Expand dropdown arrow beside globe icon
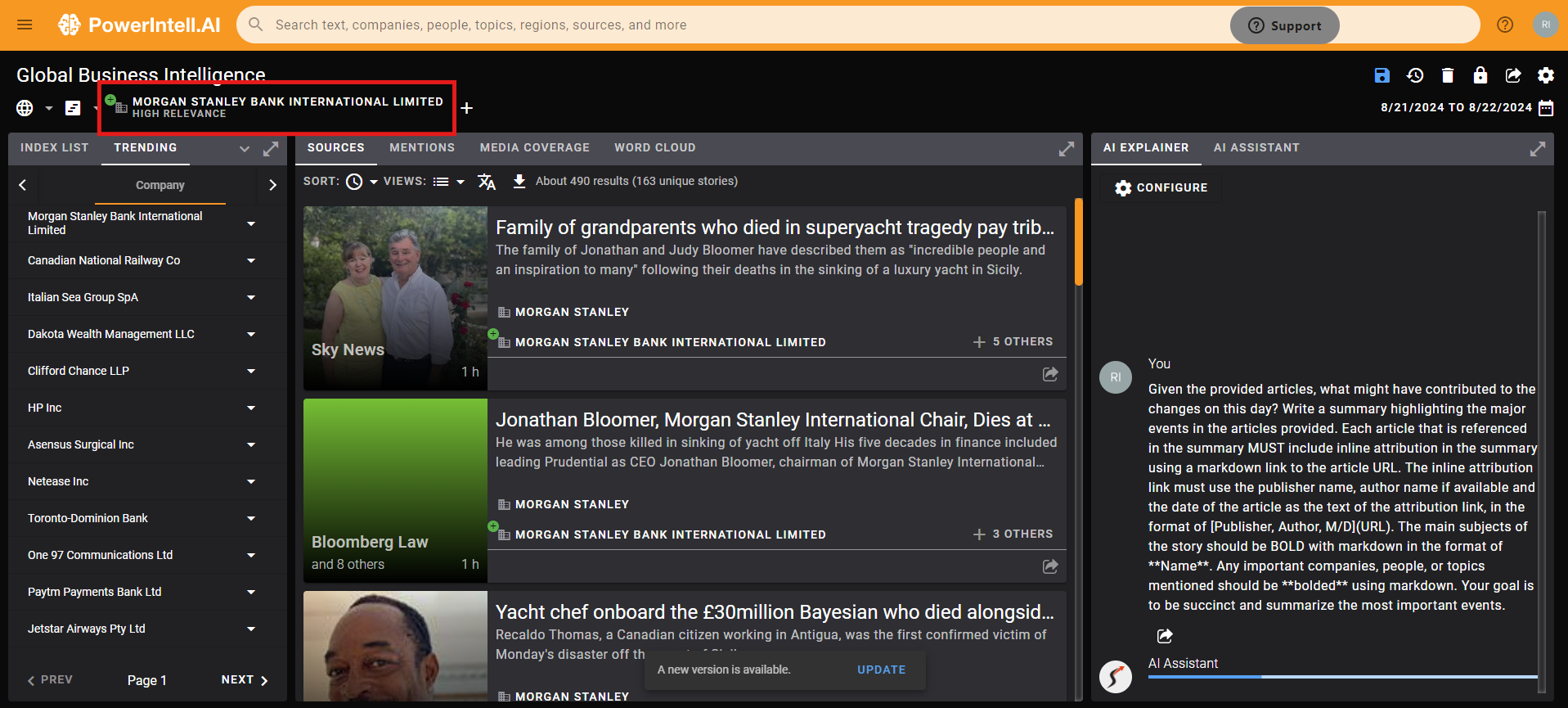Image resolution: width=1568 pixels, height=708 pixels. (x=49, y=108)
